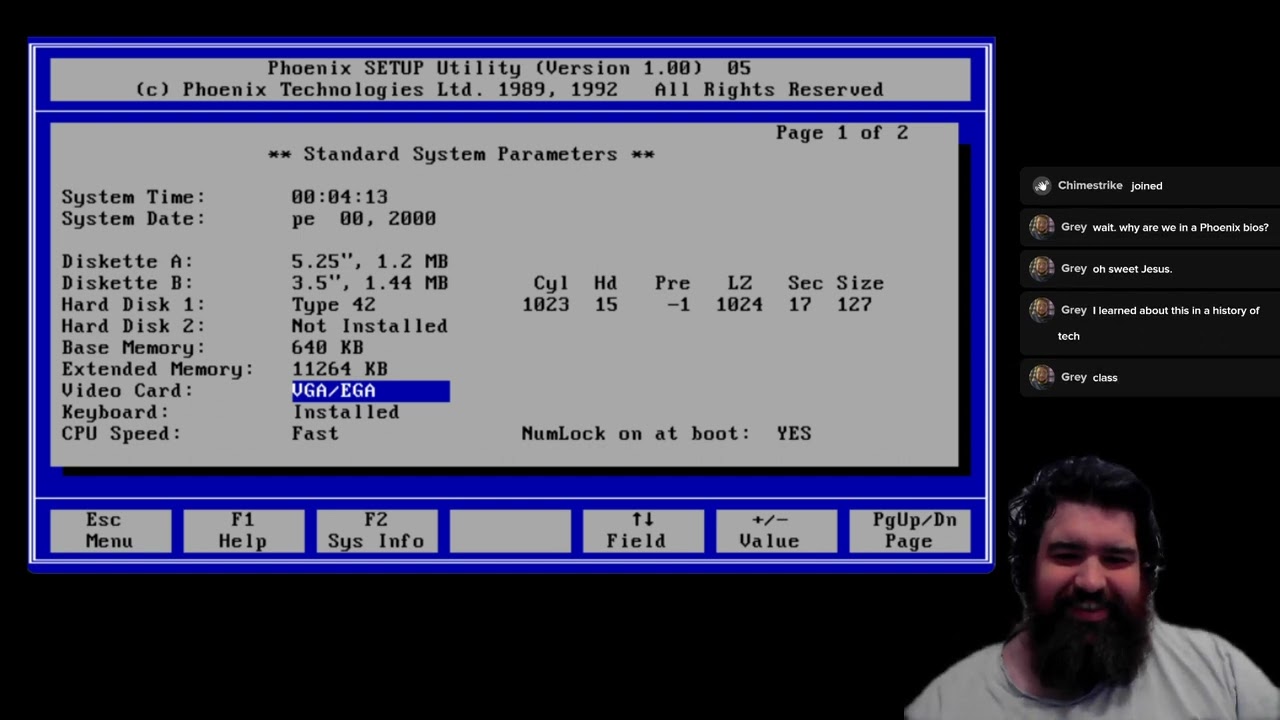This screenshot has height=720, width=1280.
Task: Click the Standard System Parameters heading
Action: pyautogui.click(x=461, y=155)
